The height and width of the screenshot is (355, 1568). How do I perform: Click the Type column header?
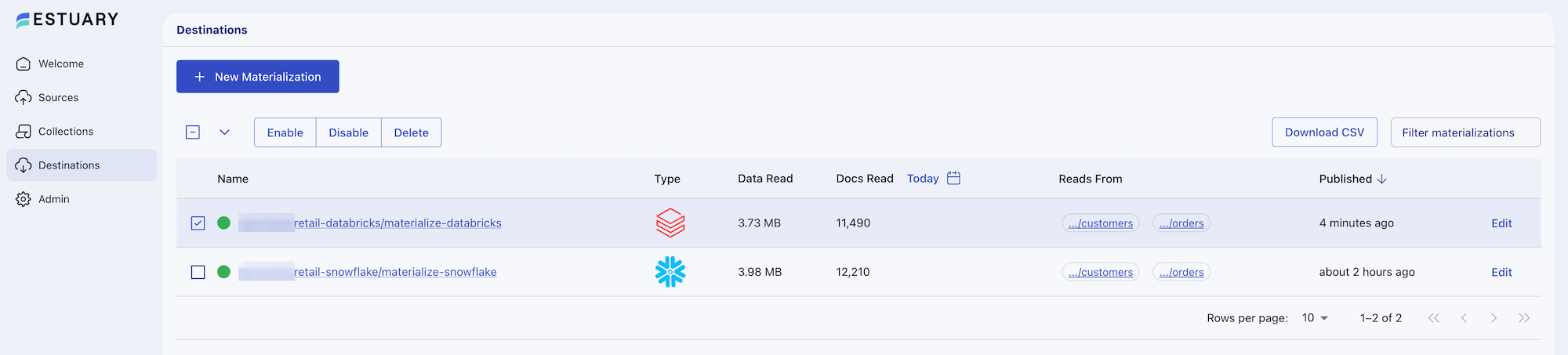667,179
